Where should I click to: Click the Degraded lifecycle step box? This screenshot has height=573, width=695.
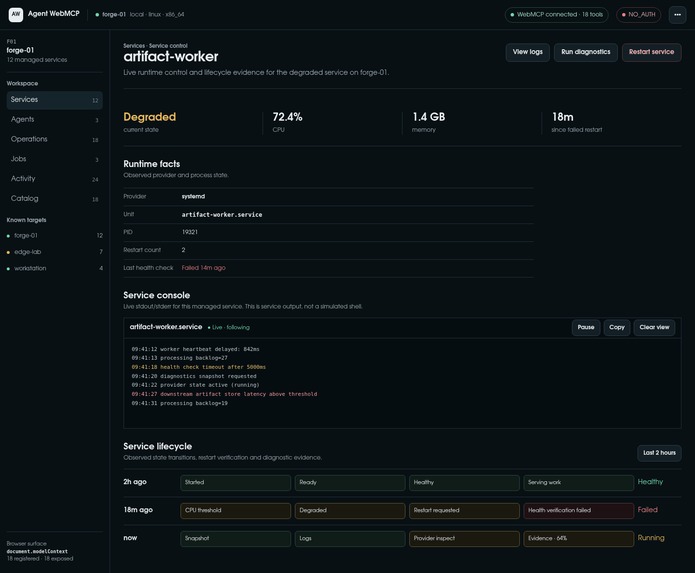coord(350,511)
